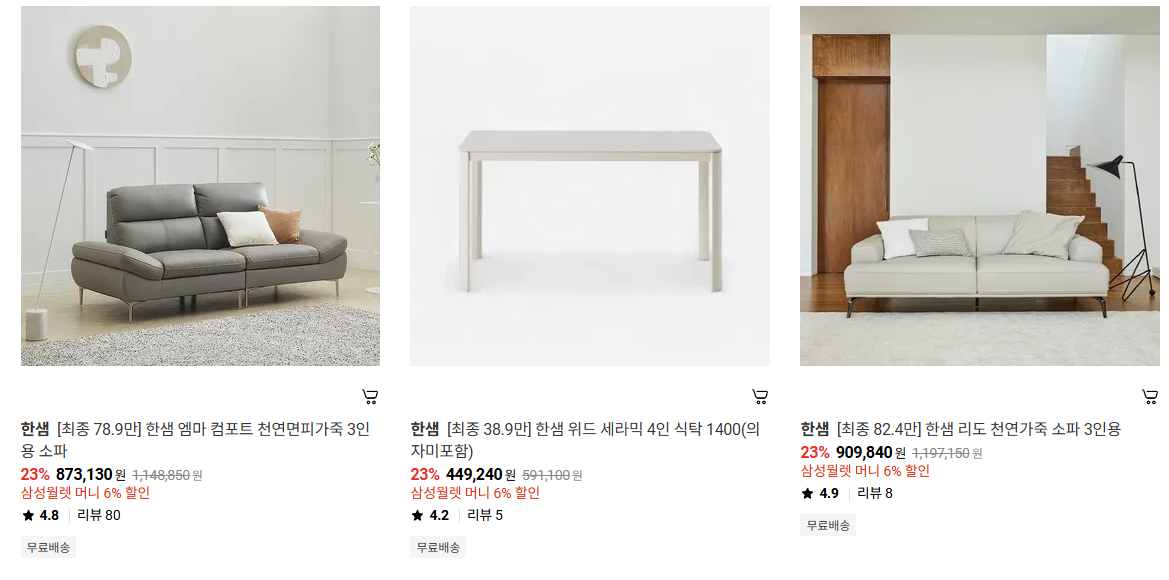Open 한샘 위드 세라믹 4인 식탁 title

tap(585, 440)
